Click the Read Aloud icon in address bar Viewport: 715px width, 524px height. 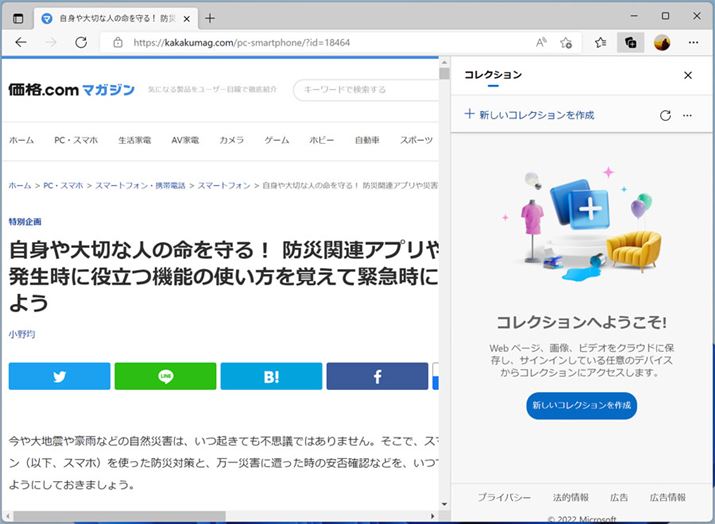pos(541,43)
